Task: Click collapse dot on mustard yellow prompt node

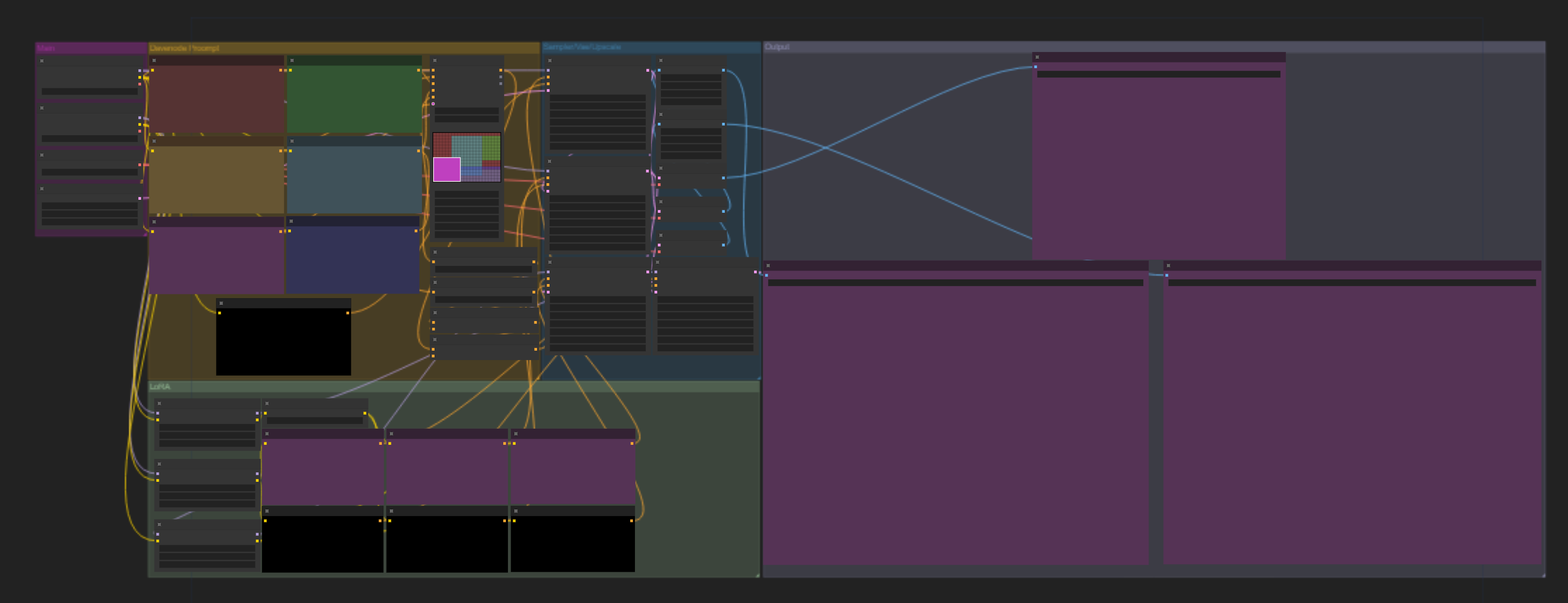Action: point(155,141)
